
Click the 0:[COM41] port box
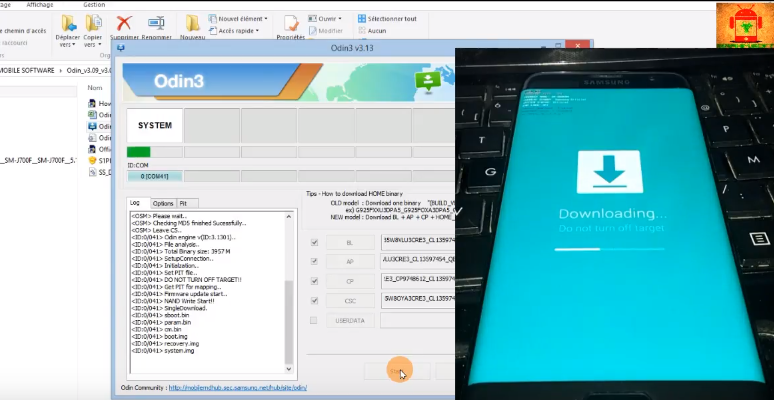[x=155, y=176]
